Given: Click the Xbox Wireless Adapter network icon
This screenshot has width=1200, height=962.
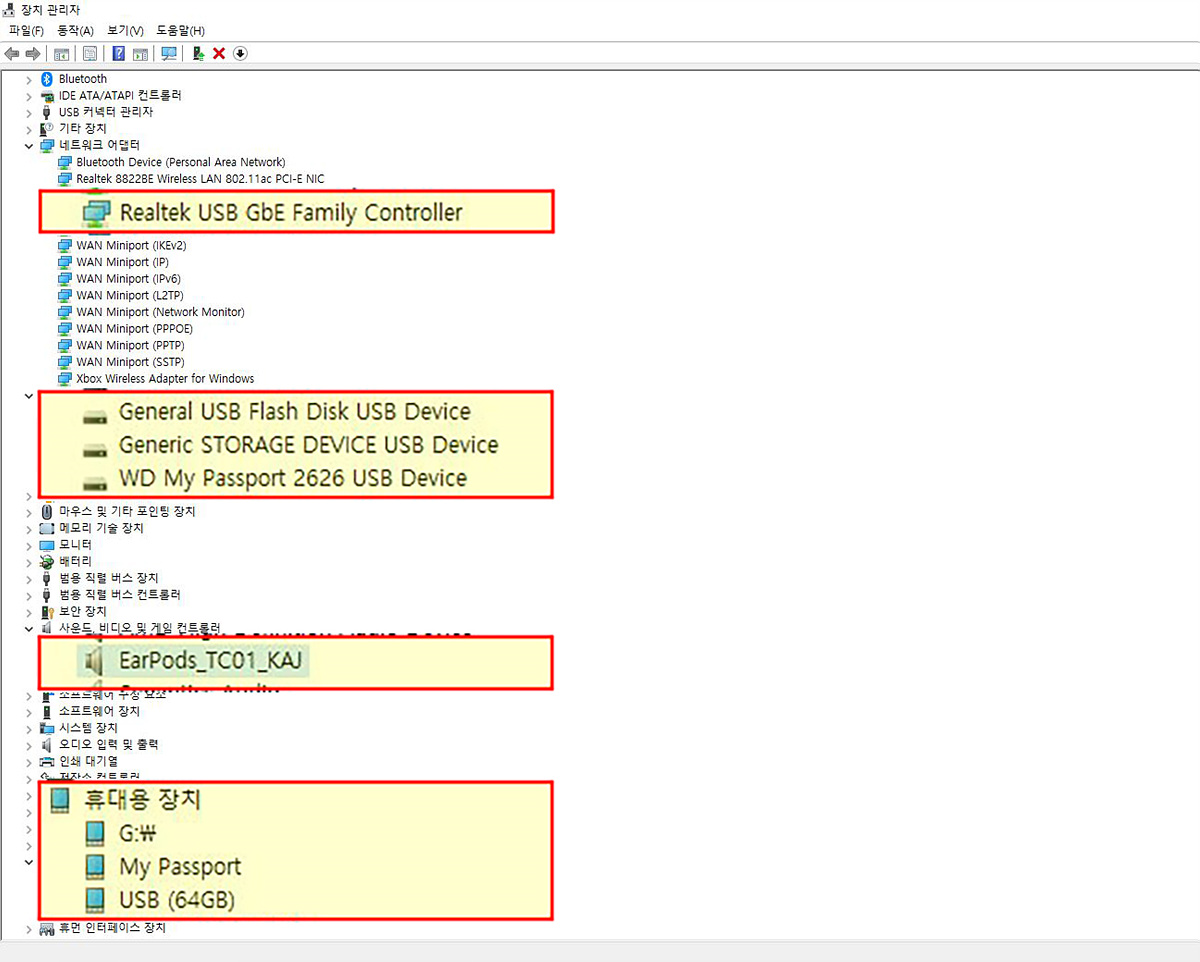Looking at the screenshot, I should (x=65, y=379).
